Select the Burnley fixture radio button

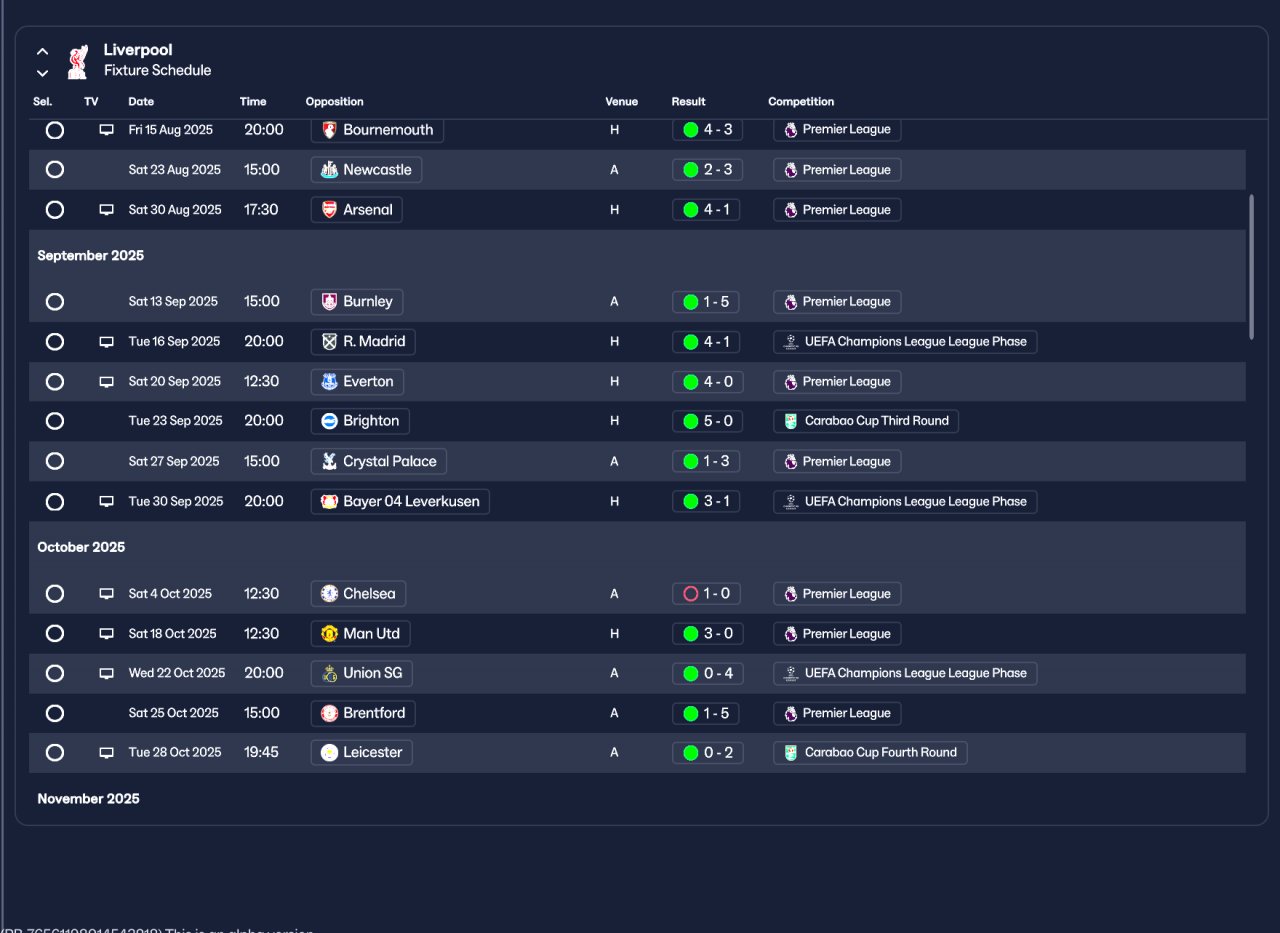click(x=55, y=302)
